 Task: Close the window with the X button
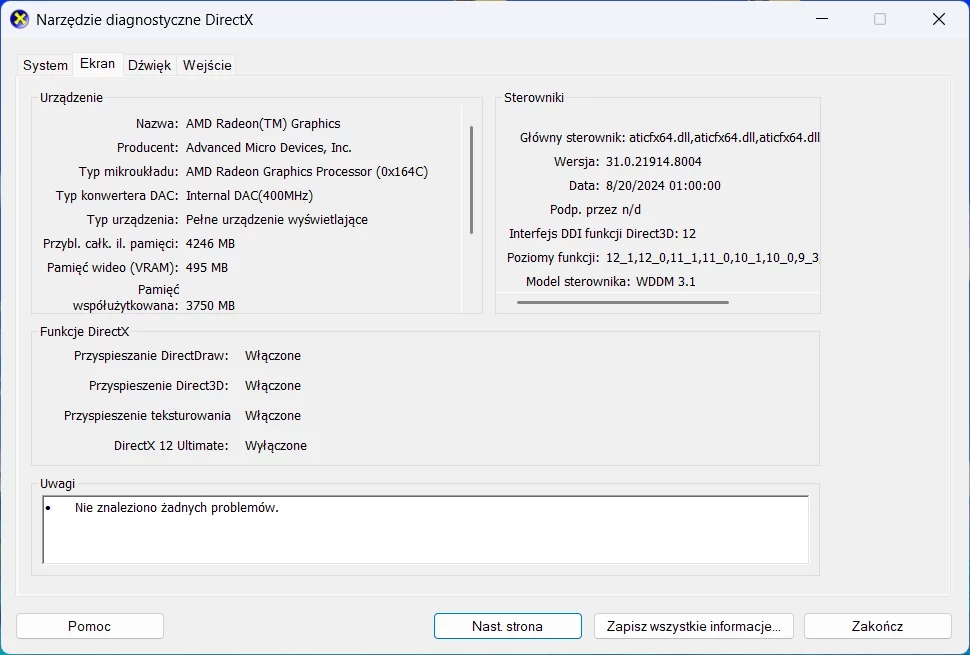(x=938, y=19)
